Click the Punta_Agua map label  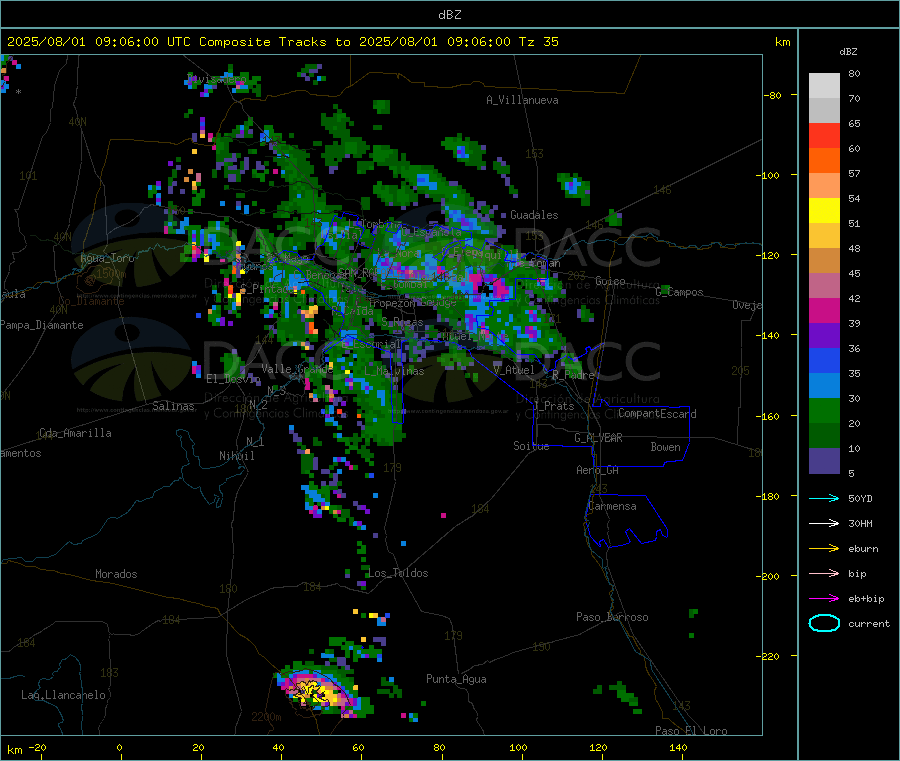coord(456,679)
